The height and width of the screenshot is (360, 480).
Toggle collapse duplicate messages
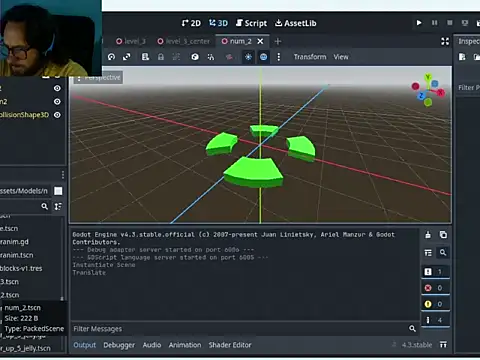tap(428, 253)
